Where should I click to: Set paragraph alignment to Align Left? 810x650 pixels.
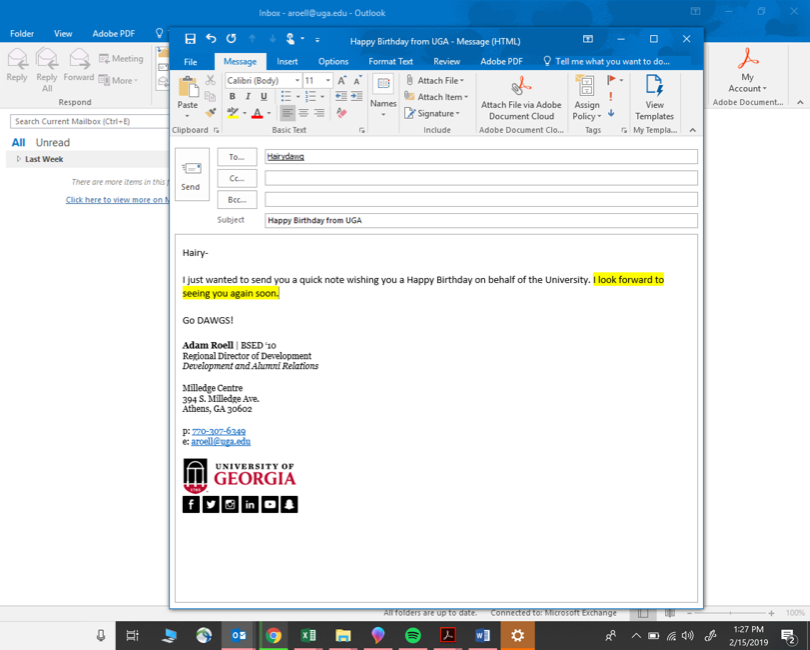(287, 112)
